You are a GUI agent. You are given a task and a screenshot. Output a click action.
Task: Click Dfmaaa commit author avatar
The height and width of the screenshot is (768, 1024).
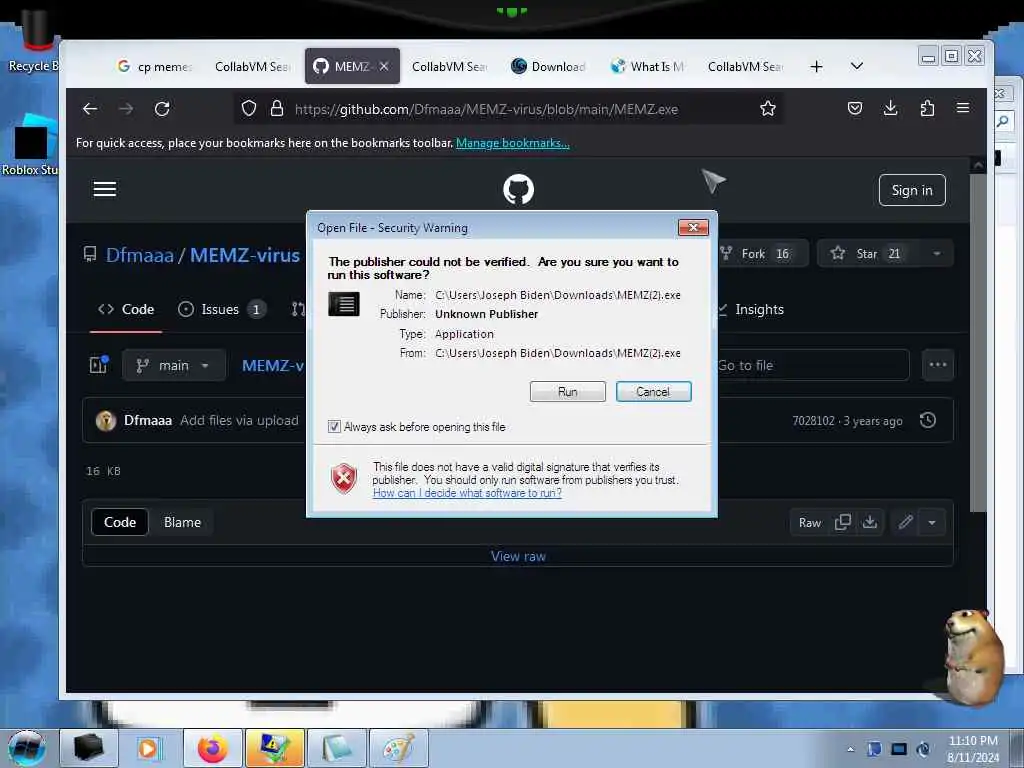click(x=106, y=421)
